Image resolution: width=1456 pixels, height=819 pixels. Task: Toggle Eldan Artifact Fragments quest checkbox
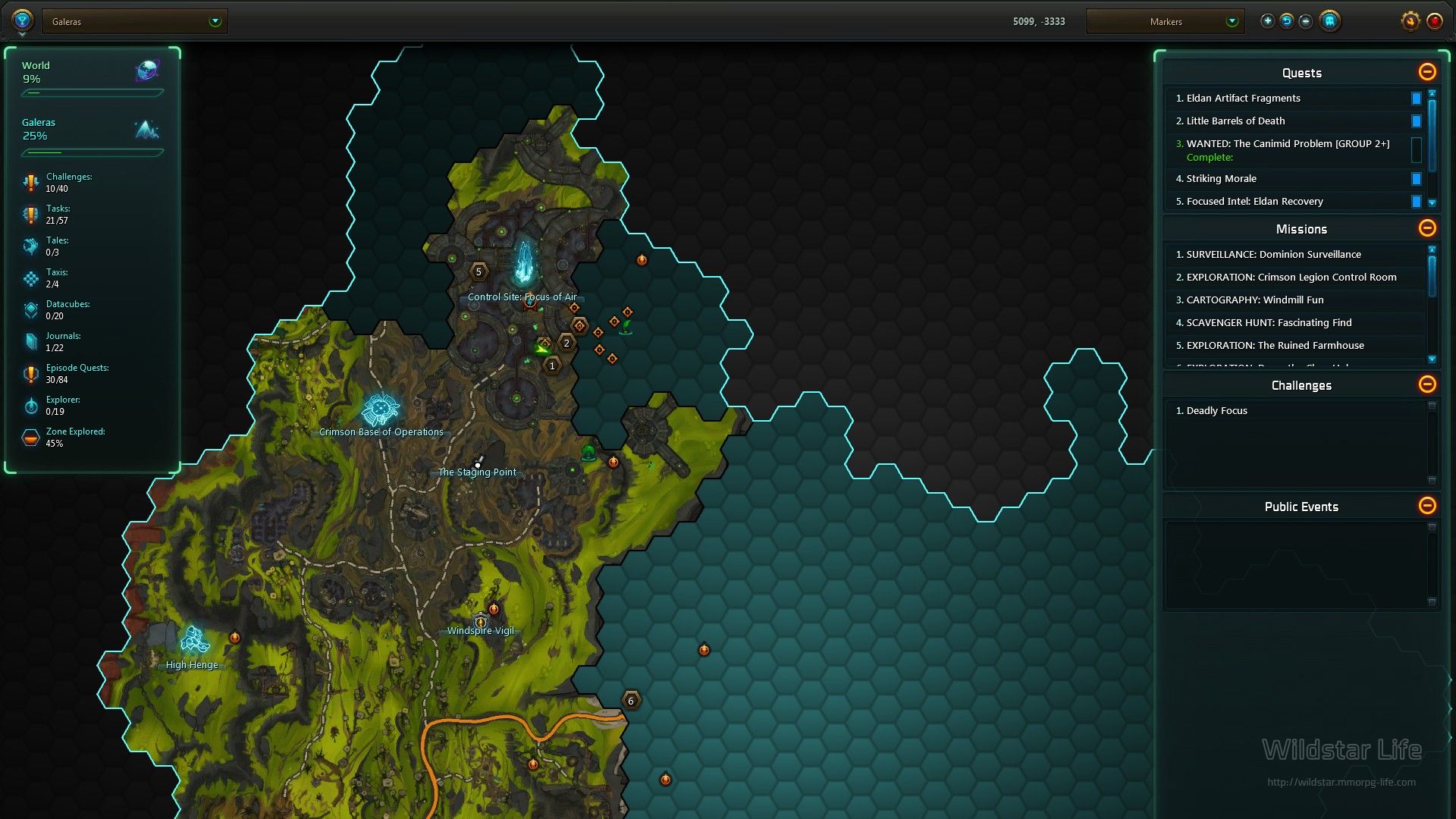(1416, 99)
